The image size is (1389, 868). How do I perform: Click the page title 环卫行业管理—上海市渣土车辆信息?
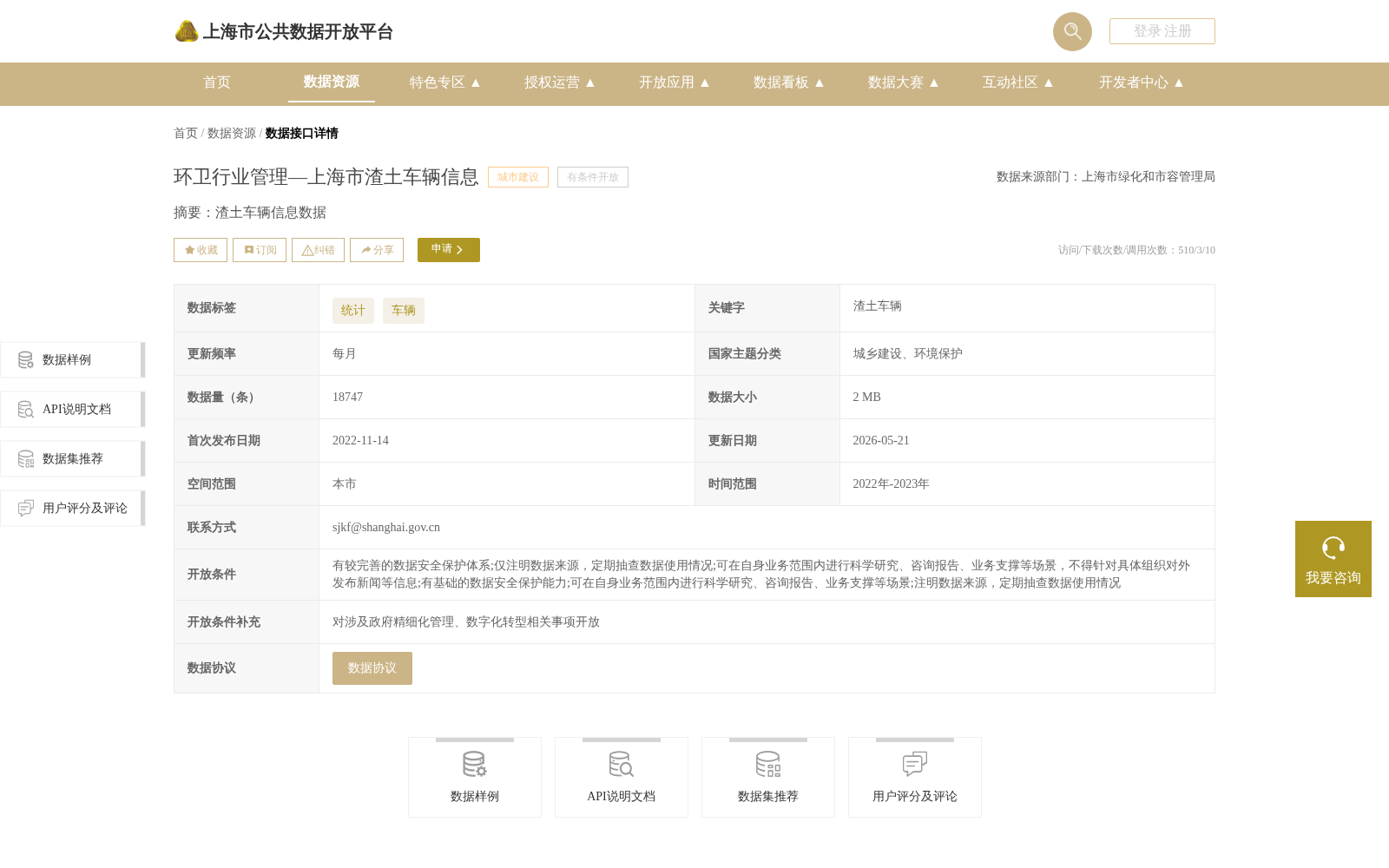[326, 177]
